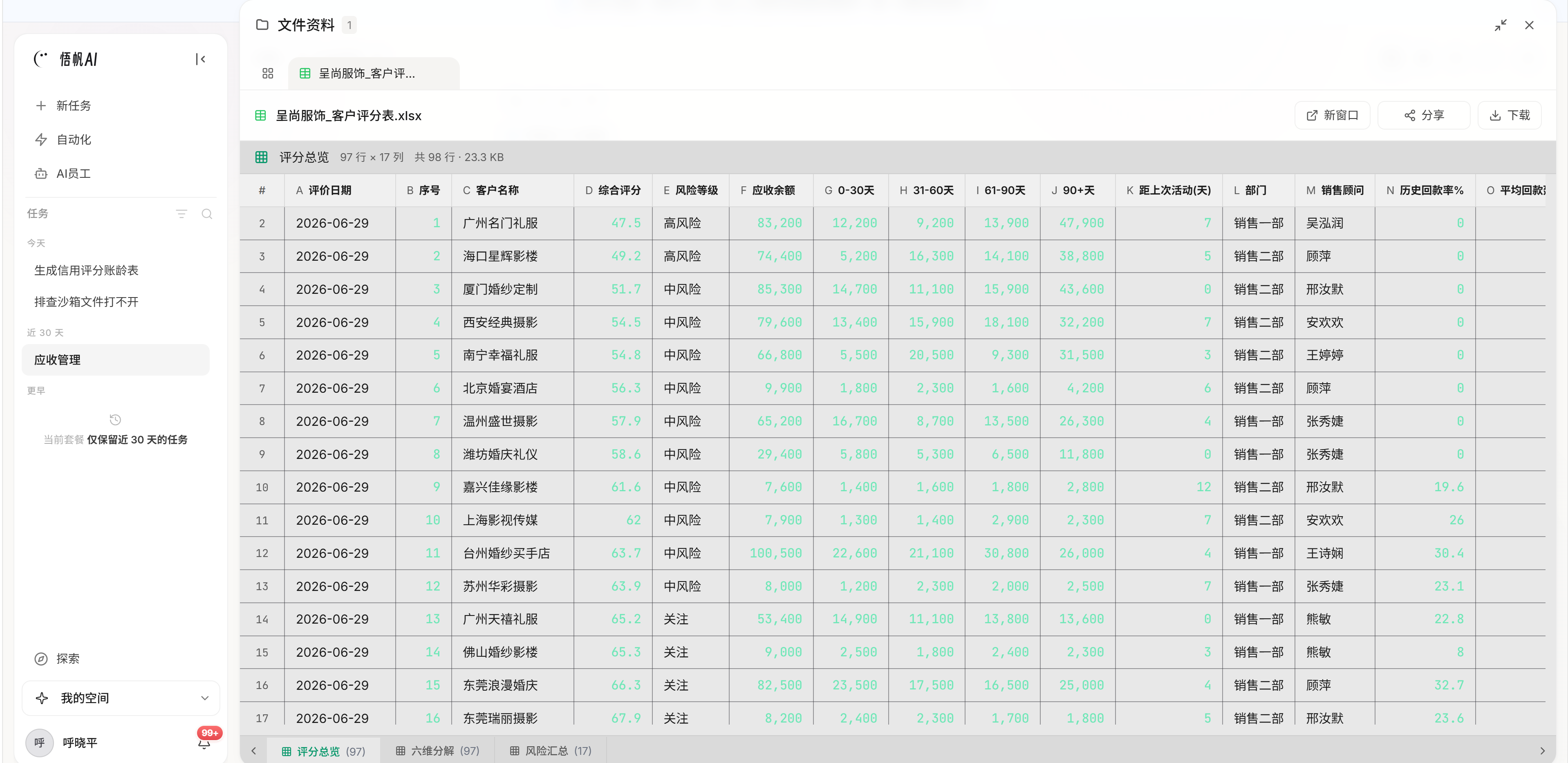
Task: Click the 悟帆AI logo icon
Action: click(41, 59)
